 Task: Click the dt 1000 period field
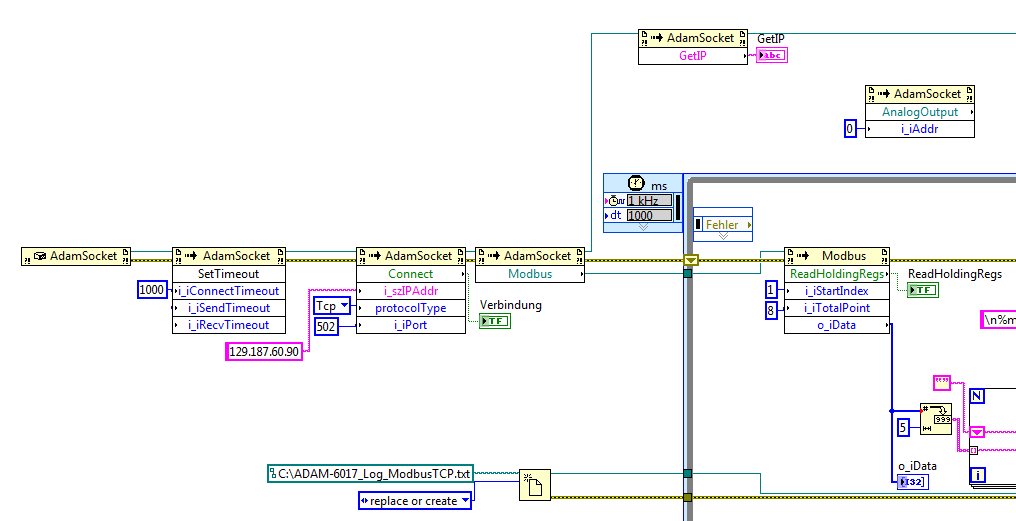649,215
